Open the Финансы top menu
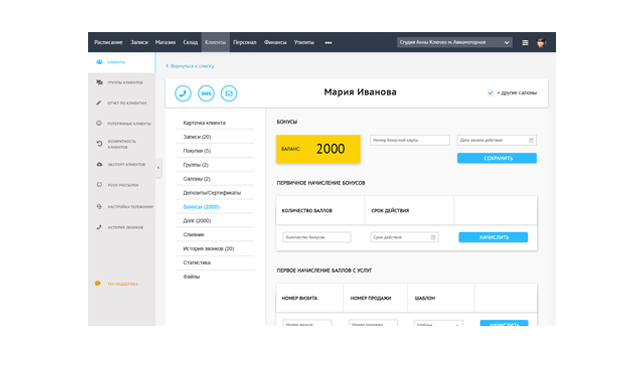 click(x=275, y=42)
